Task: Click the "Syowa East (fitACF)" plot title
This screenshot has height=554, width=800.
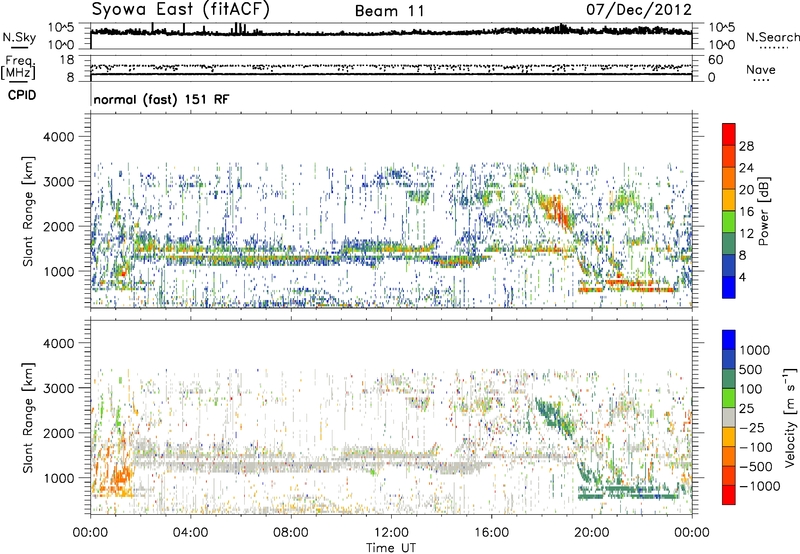Action: (181, 9)
